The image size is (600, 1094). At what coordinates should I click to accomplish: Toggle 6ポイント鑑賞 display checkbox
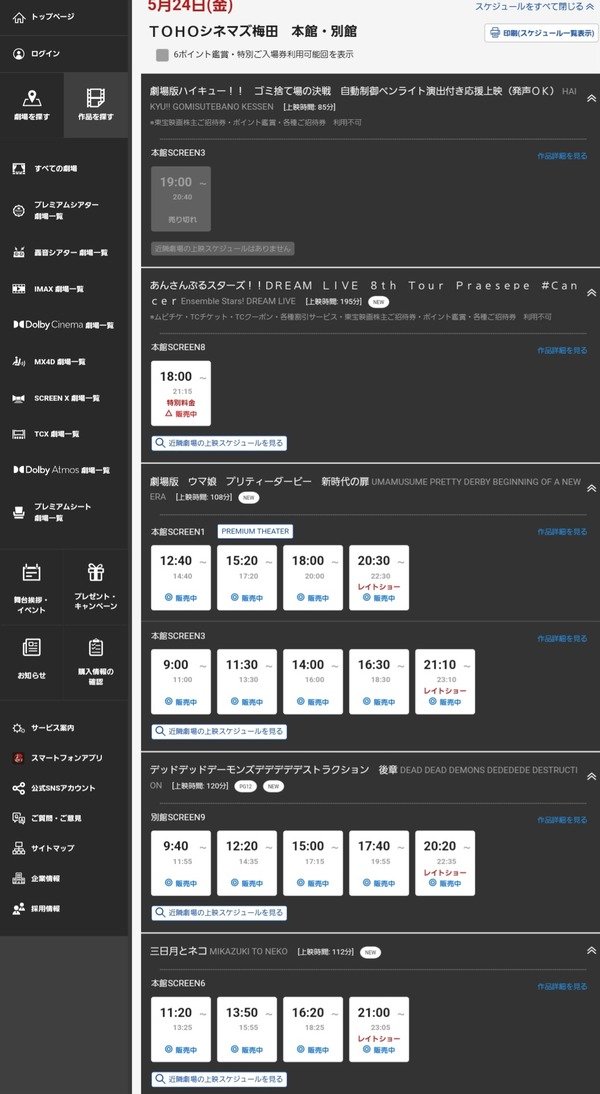click(x=162, y=55)
